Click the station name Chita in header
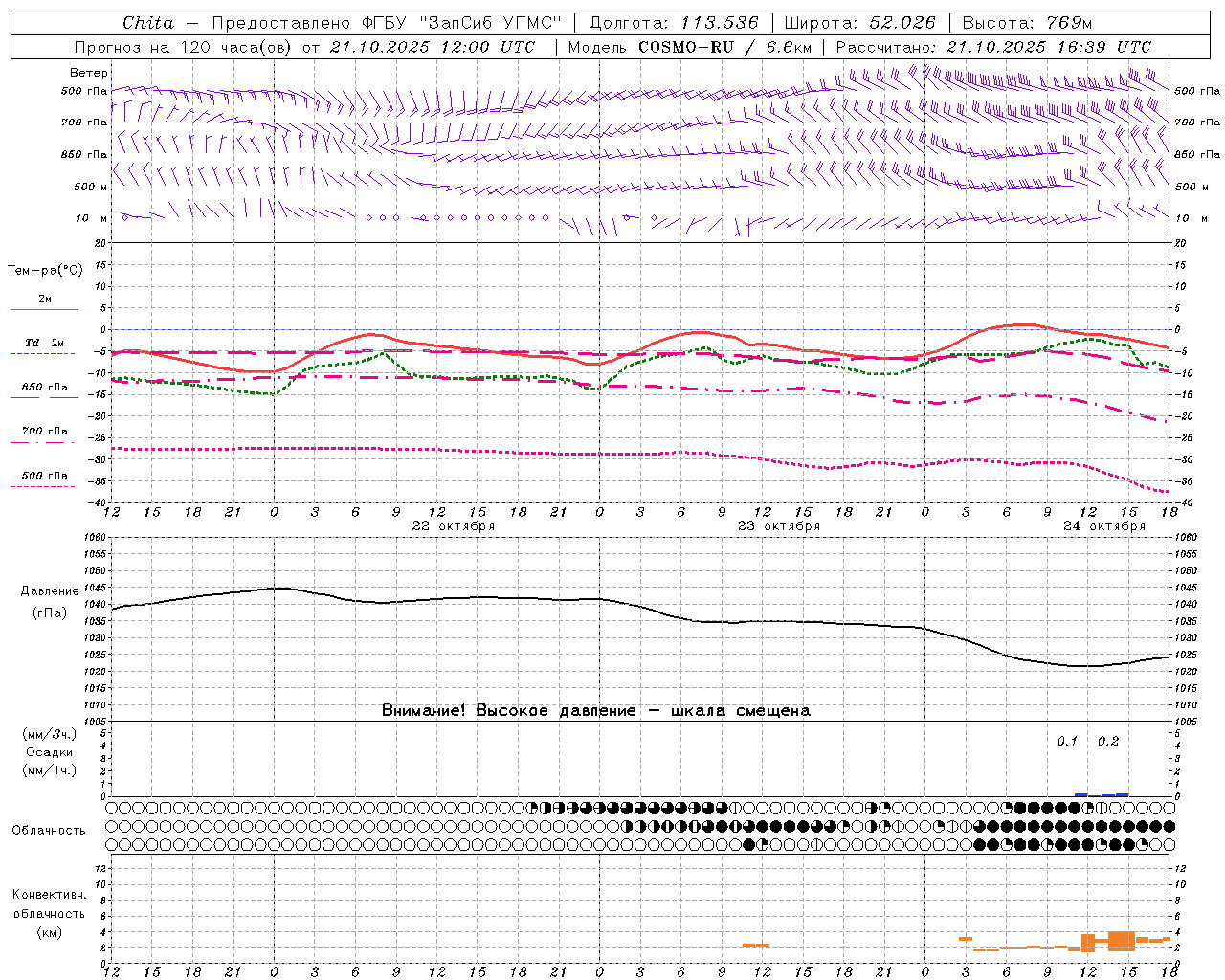This screenshot has width=1225, height=980. [148, 23]
